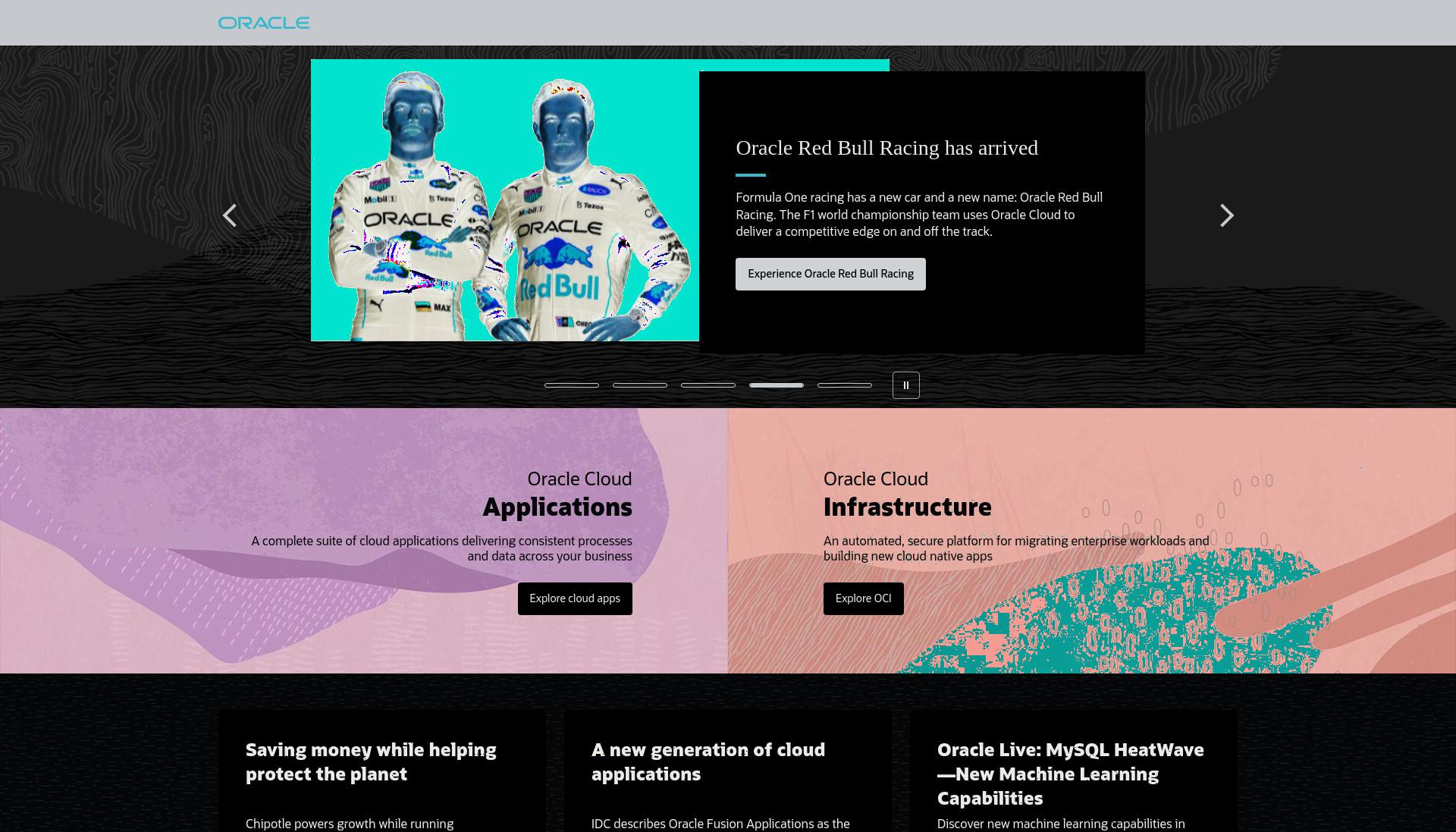The width and height of the screenshot is (1456, 832).
Task: Click the Oracle logo in header
Action: click(x=263, y=23)
